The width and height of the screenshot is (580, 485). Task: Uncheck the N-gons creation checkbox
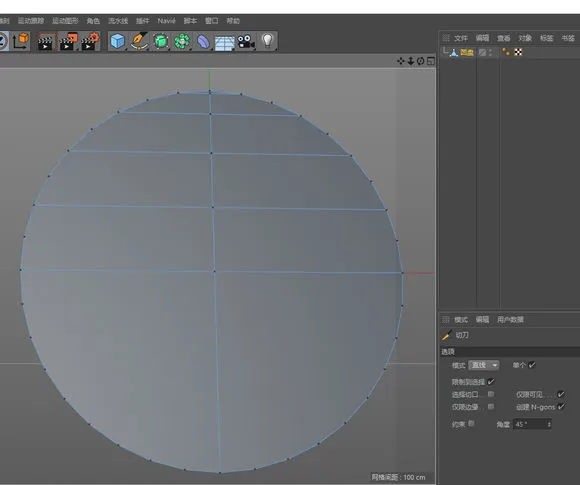point(561,407)
